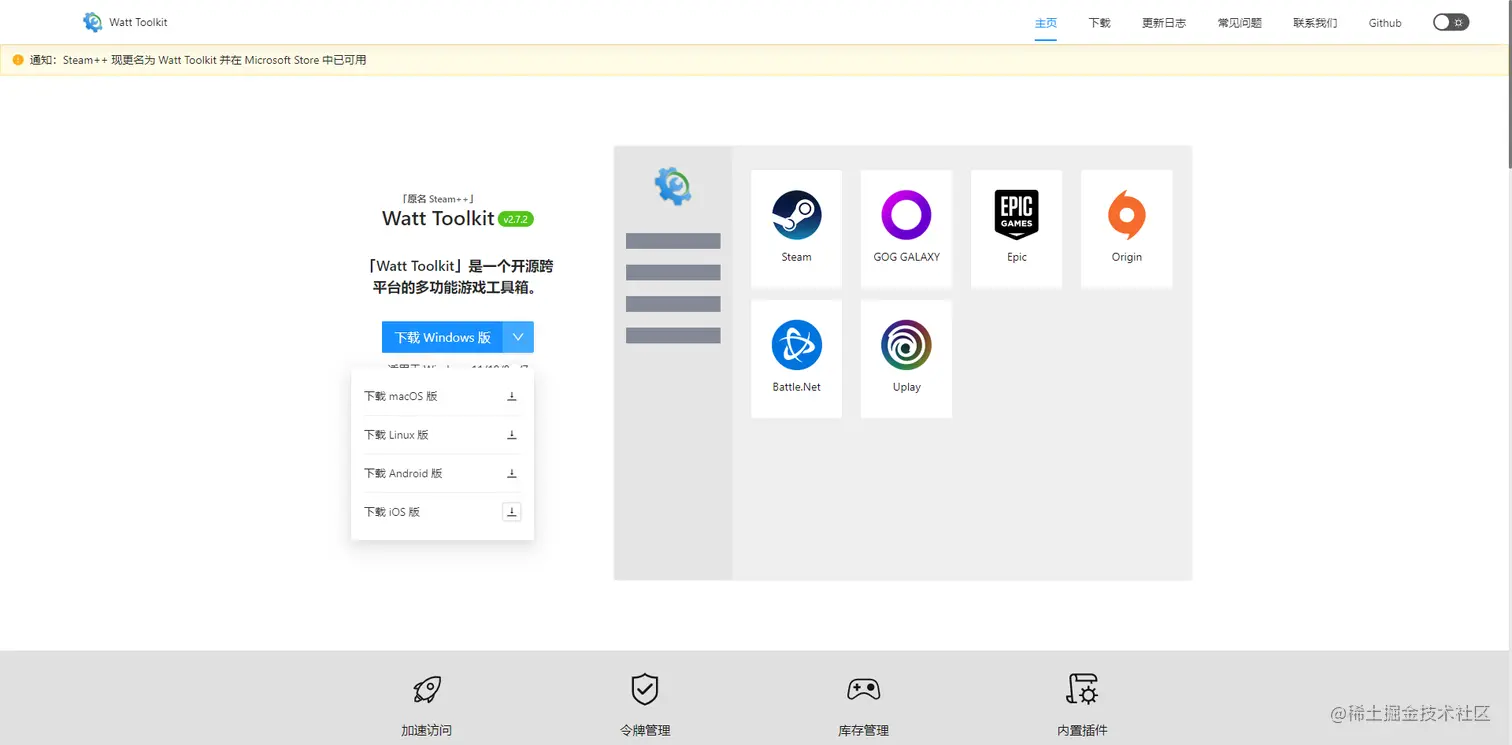
Task: Click the macOS download arrow icon
Action: pyautogui.click(x=511, y=396)
